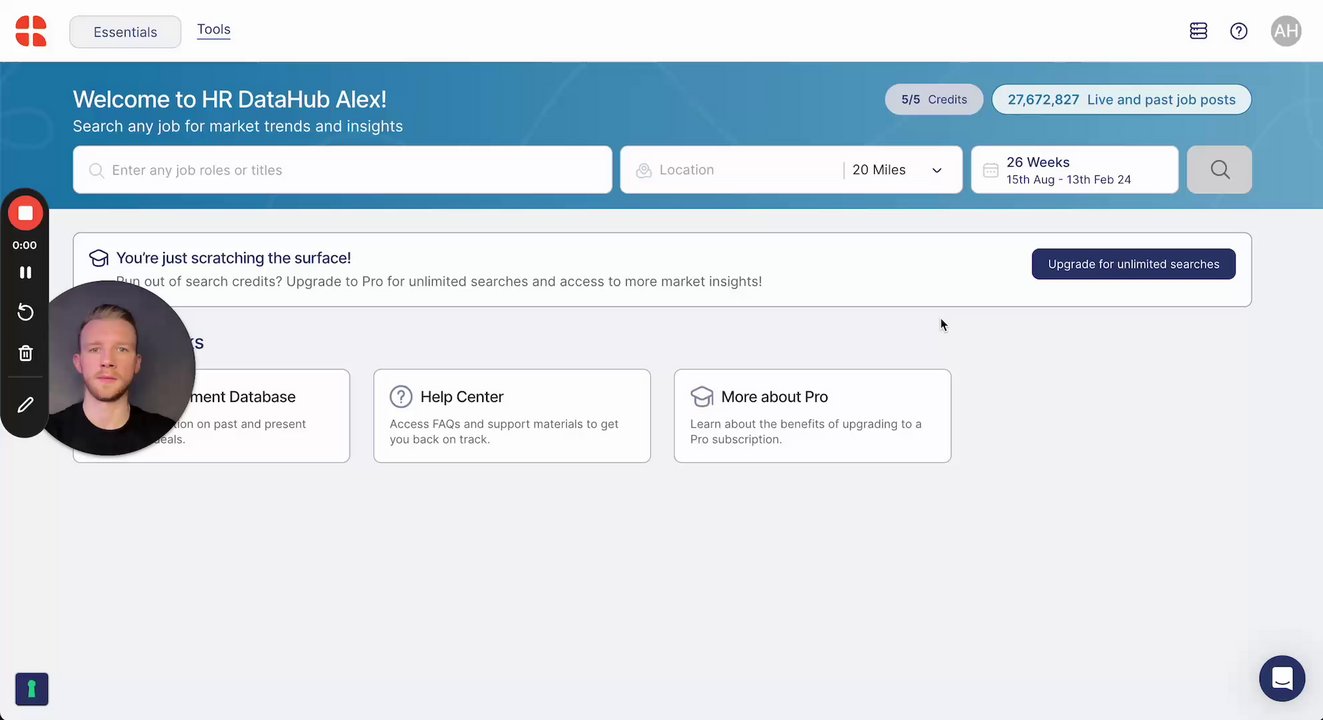Image resolution: width=1323 pixels, height=720 pixels.
Task: Restart the recording with the circular arrow icon
Action: click(25, 313)
